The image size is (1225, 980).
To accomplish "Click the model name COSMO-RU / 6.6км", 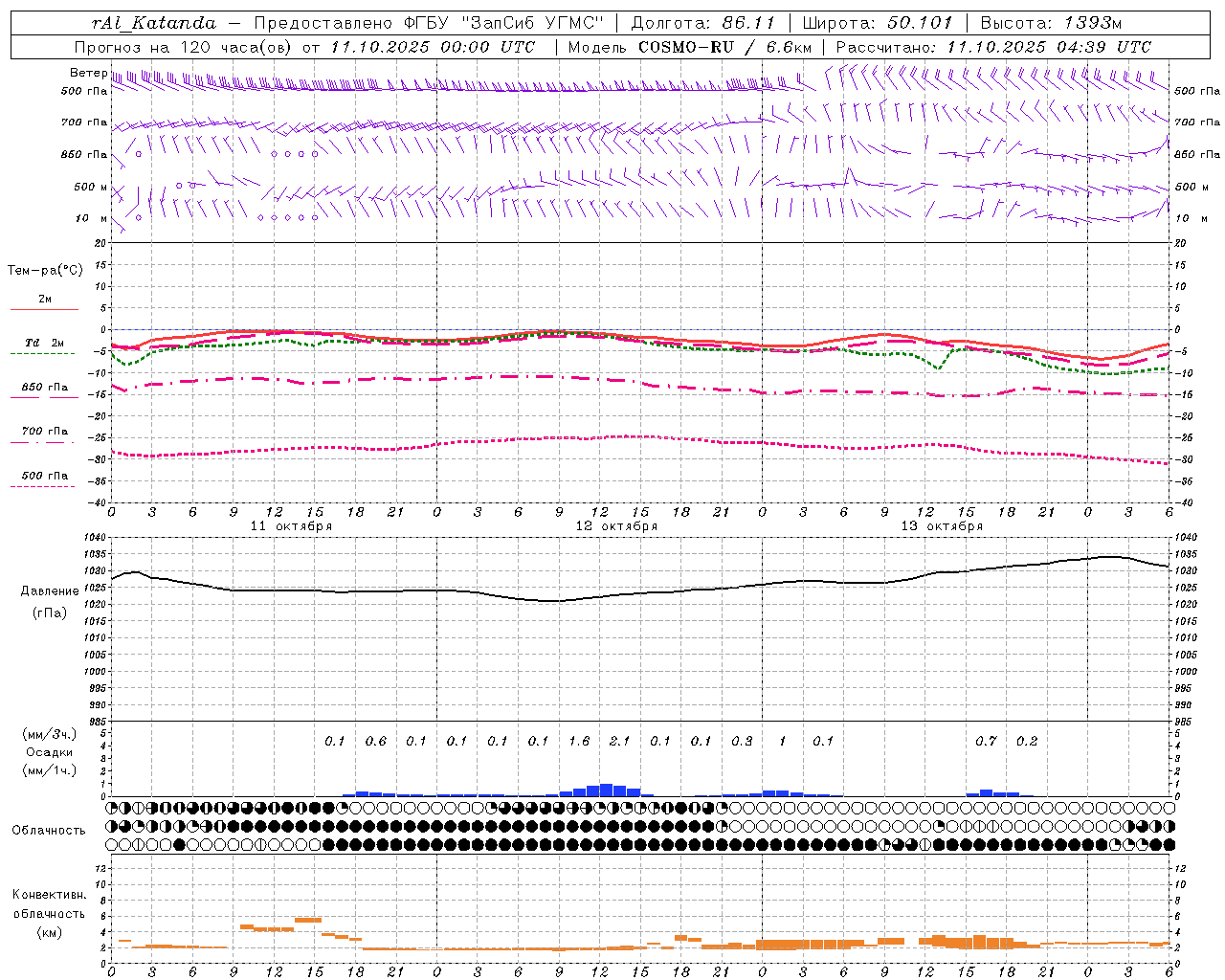I will (724, 47).
